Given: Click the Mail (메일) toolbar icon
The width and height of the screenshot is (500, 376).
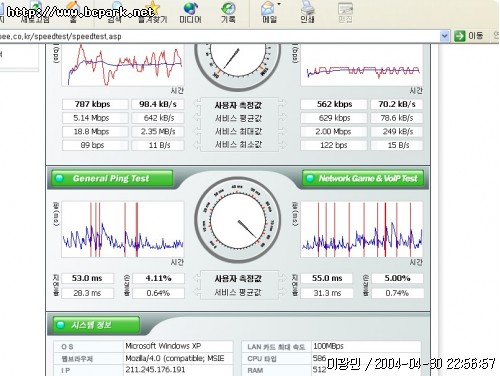Looking at the screenshot, I should coord(269,13).
